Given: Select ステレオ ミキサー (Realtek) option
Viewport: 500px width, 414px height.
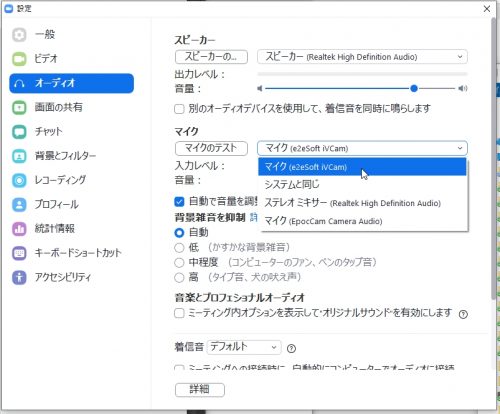Looking at the screenshot, I should [x=362, y=203].
